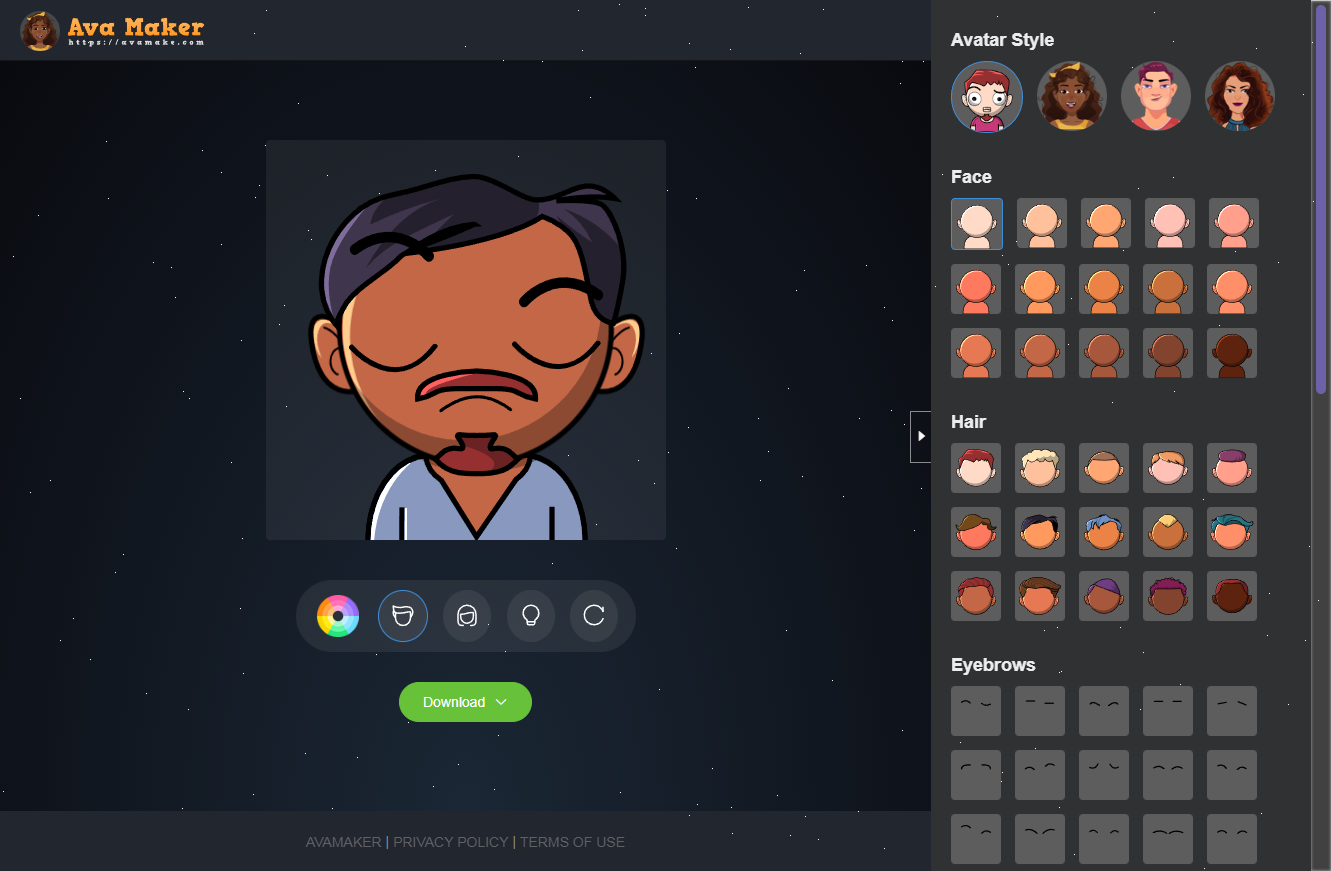This screenshot has width=1331, height=871.
Task: Click the Hair section heading
Action: coord(969,422)
